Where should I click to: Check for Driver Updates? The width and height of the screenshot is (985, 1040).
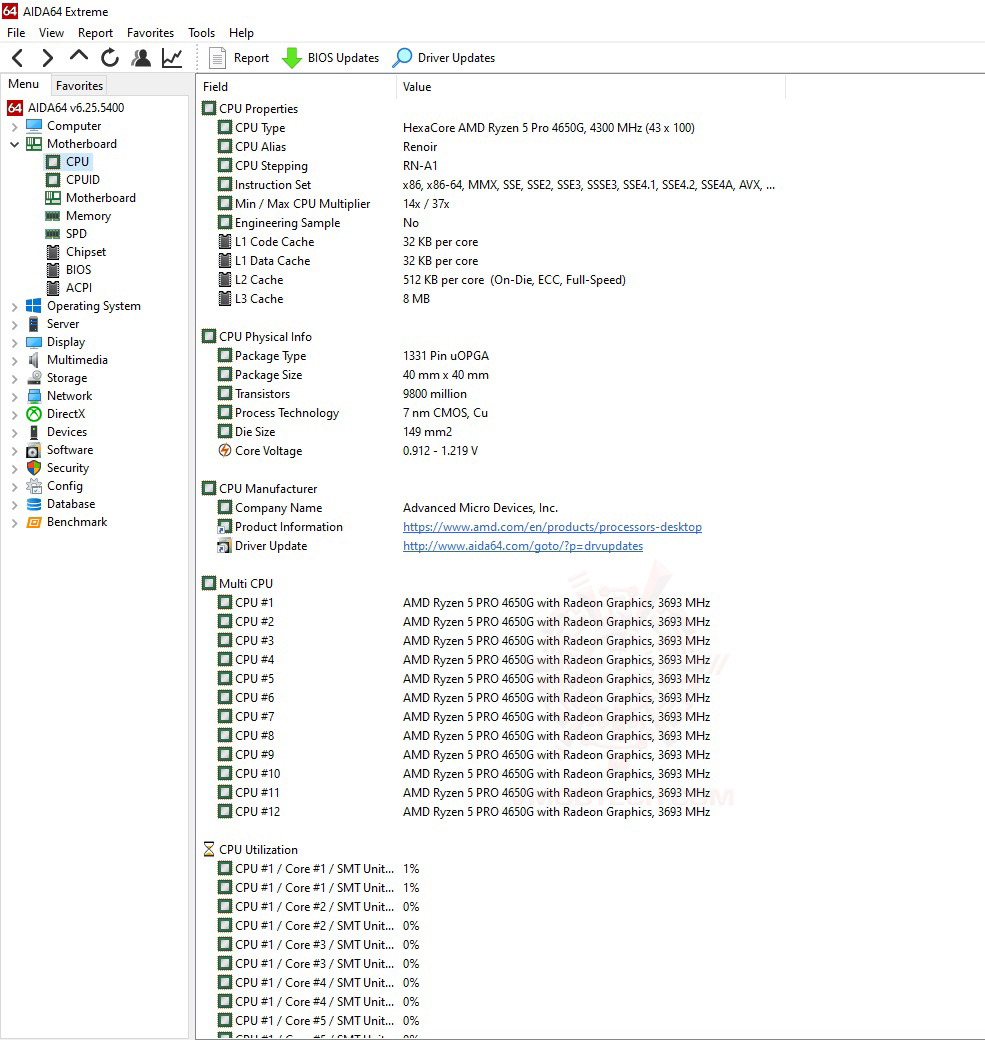click(x=444, y=58)
